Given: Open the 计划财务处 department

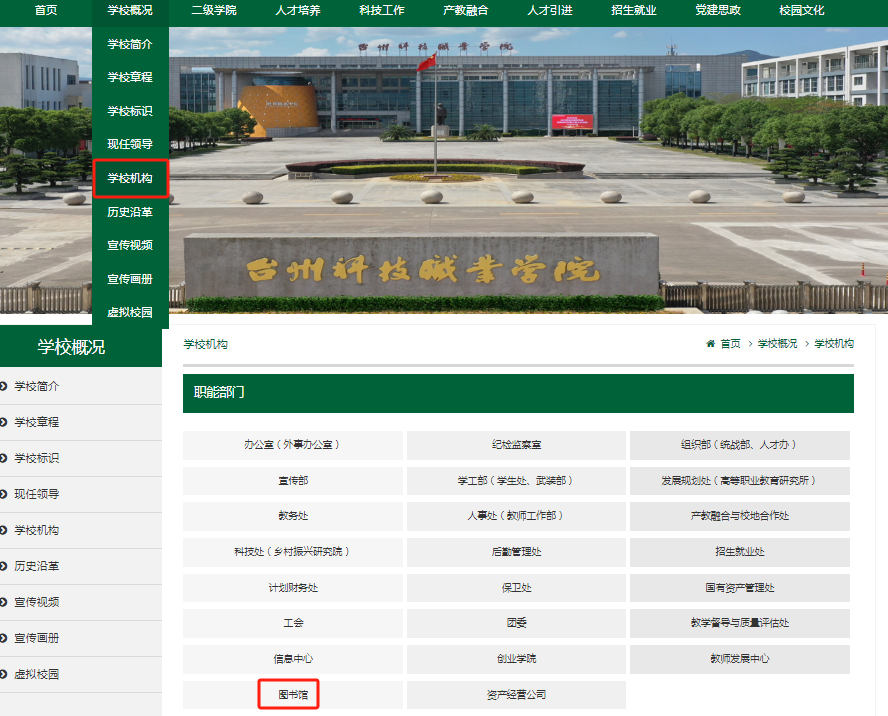Looking at the screenshot, I should [x=293, y=588].
